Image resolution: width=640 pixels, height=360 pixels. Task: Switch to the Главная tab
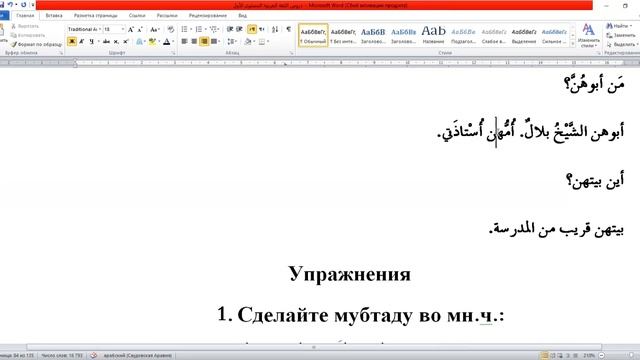click(25, 16)
